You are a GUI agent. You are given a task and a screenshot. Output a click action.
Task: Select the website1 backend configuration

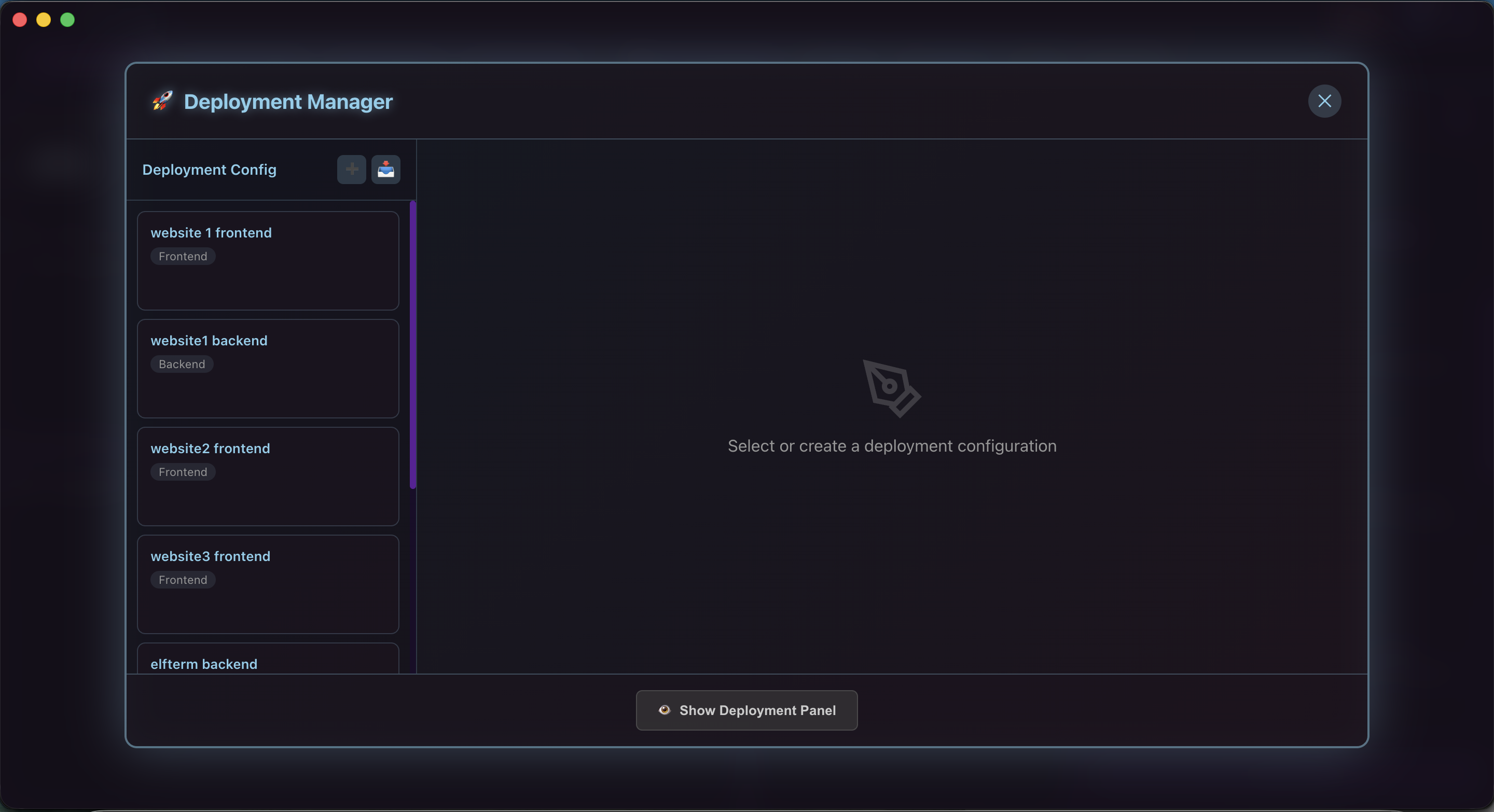point(268,369)
